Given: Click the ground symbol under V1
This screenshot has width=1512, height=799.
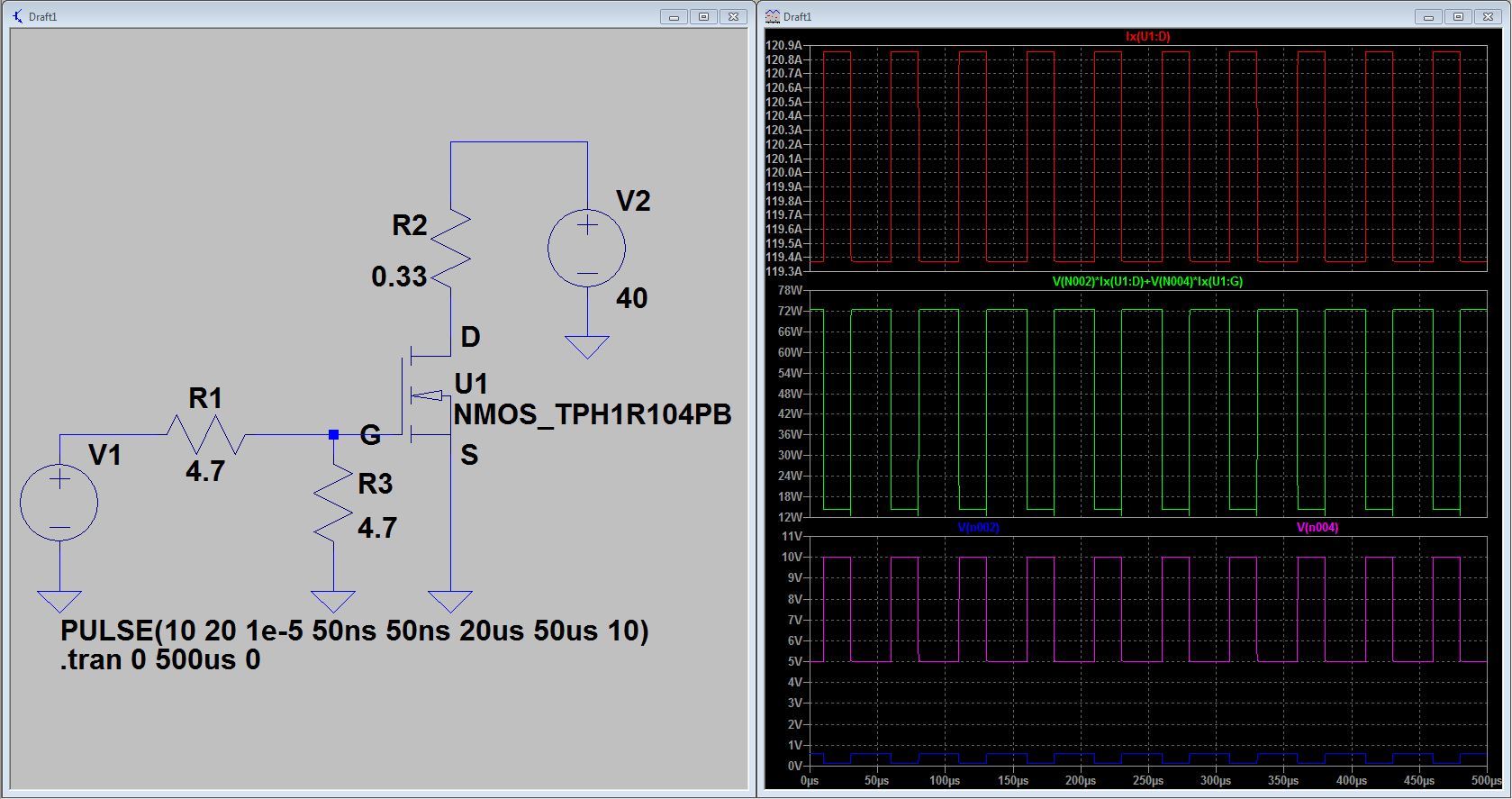Looking at the screenshot, I should 59,602.
